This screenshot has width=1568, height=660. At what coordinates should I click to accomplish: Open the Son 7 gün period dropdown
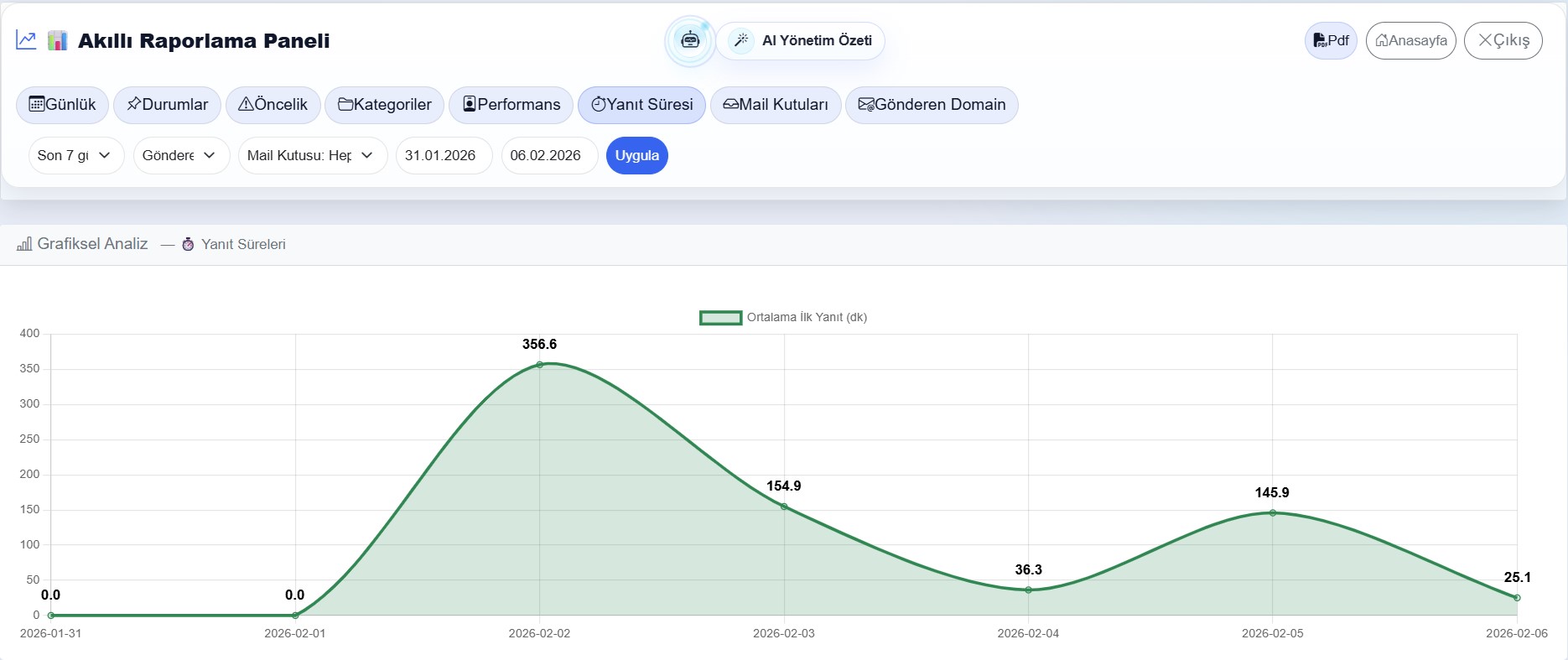point(75,155)
